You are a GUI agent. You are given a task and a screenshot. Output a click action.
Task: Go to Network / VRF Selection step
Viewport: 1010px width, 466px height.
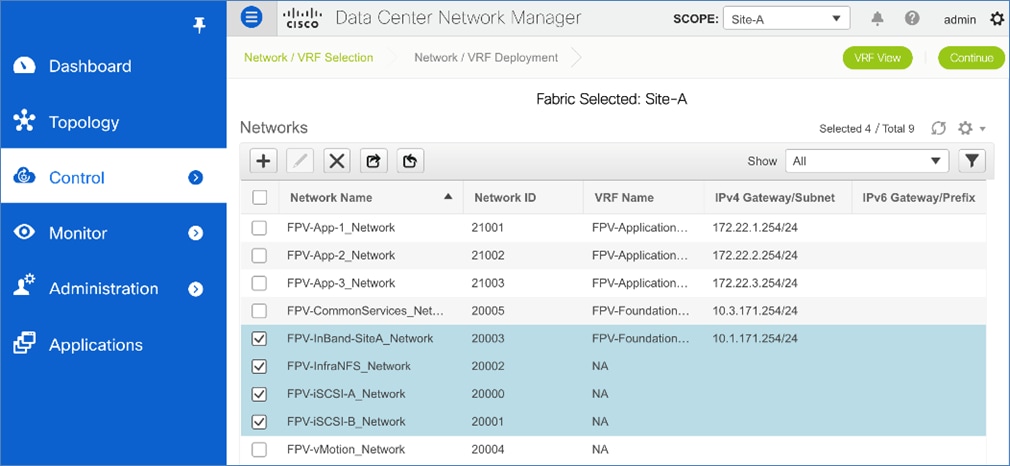click(308, 57)
